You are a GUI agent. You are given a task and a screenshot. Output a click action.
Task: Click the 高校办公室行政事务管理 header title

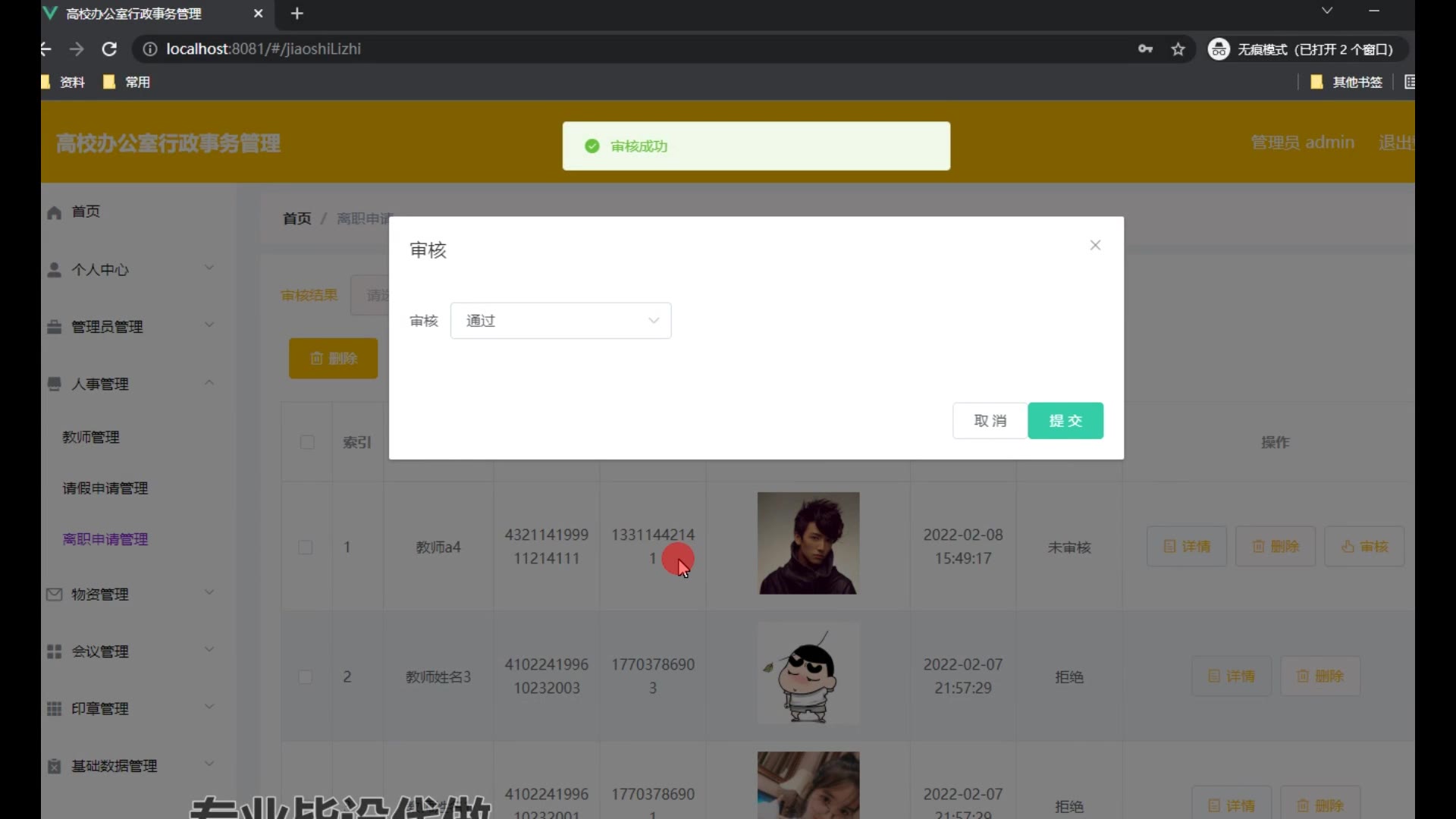168,143
